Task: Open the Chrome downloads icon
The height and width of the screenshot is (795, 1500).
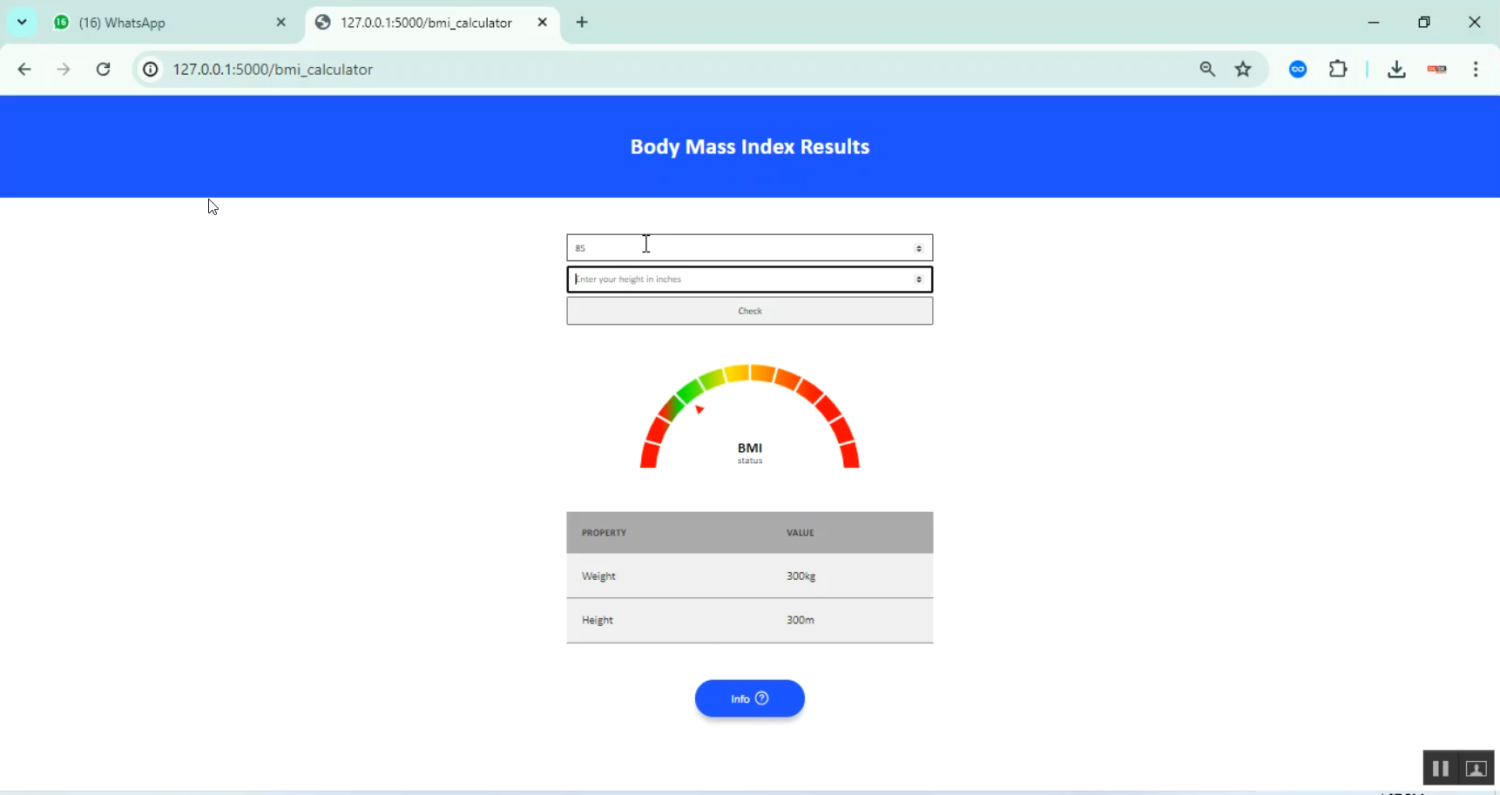Action: 1396,69
